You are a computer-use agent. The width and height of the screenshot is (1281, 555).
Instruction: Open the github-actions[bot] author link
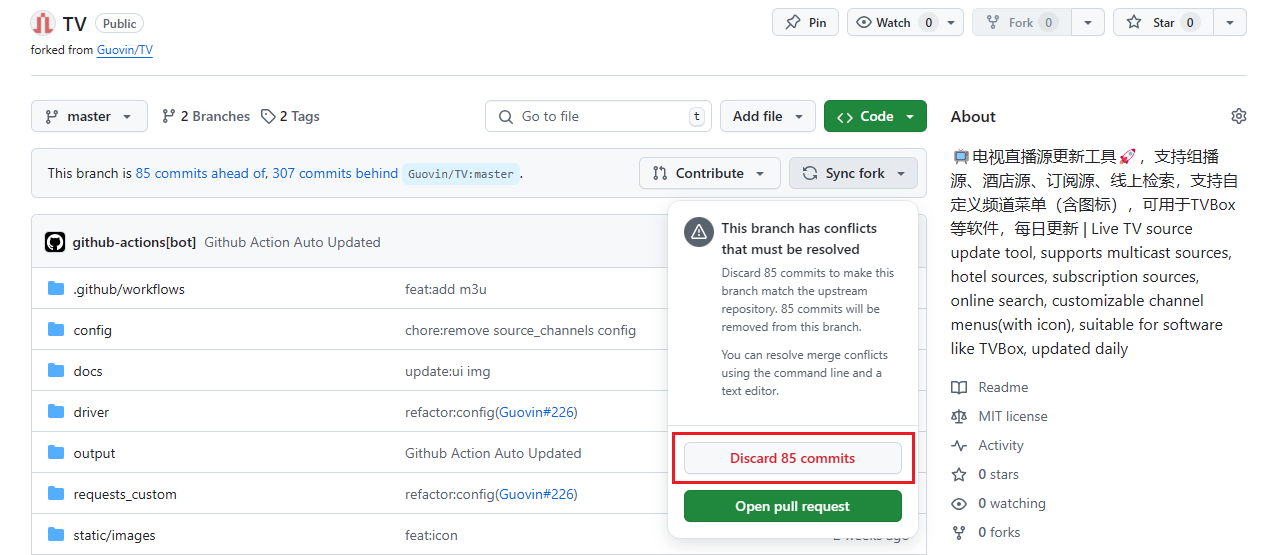click(134, 242)
